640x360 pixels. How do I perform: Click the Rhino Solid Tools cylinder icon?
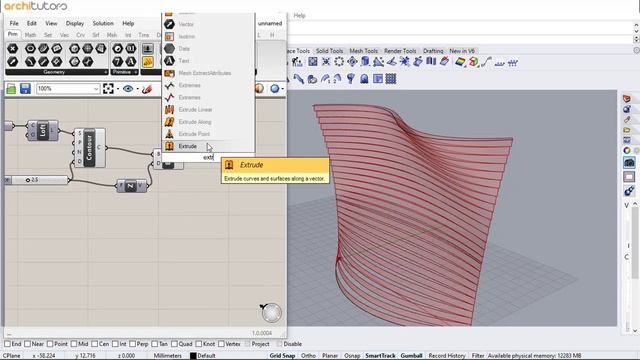(x=365, y=62)
